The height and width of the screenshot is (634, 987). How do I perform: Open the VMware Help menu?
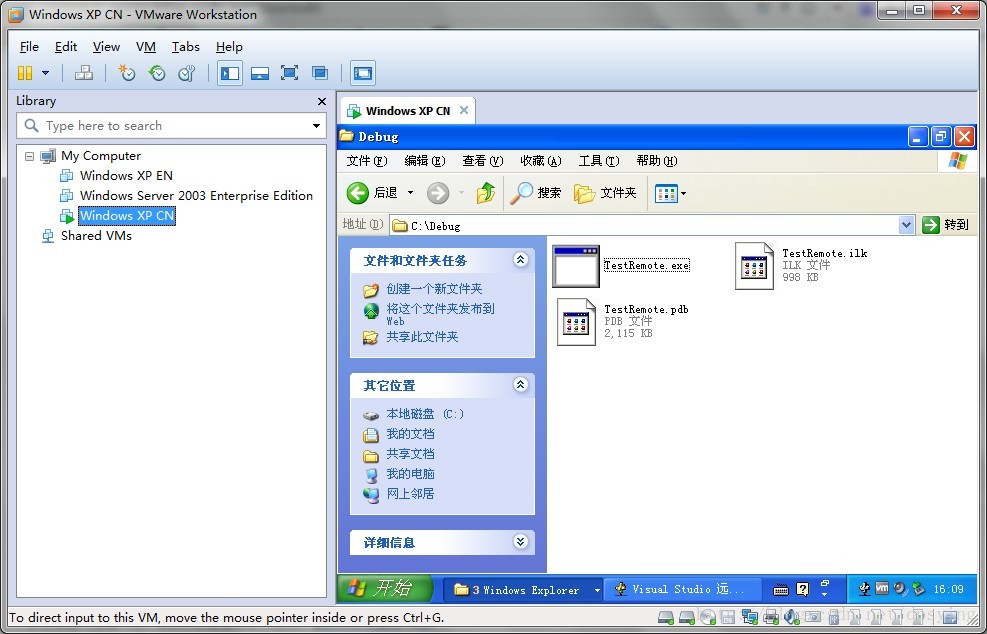point(229,47)
